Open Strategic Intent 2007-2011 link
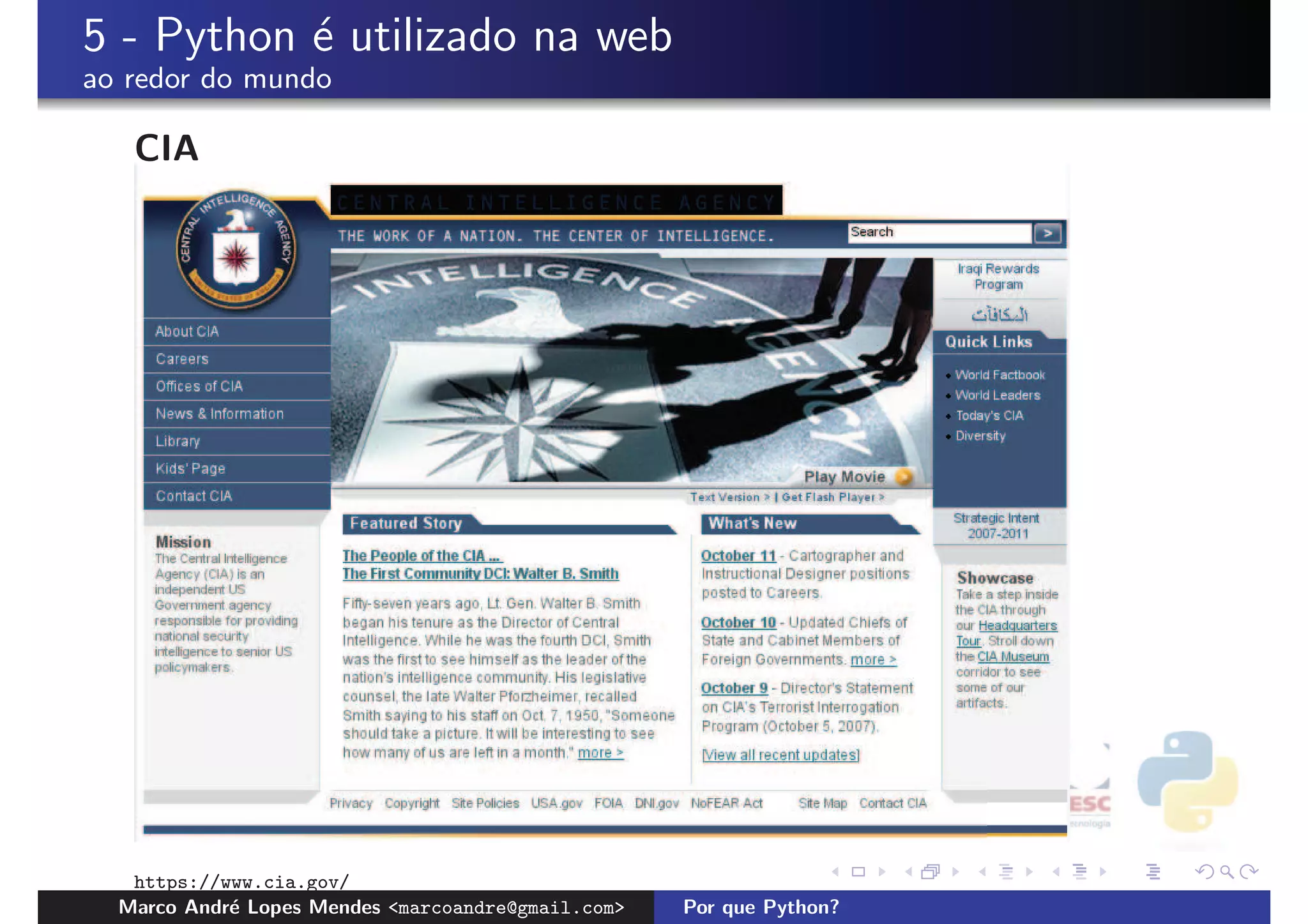The height and width of the screenshot is (924, 1308). 997,526
